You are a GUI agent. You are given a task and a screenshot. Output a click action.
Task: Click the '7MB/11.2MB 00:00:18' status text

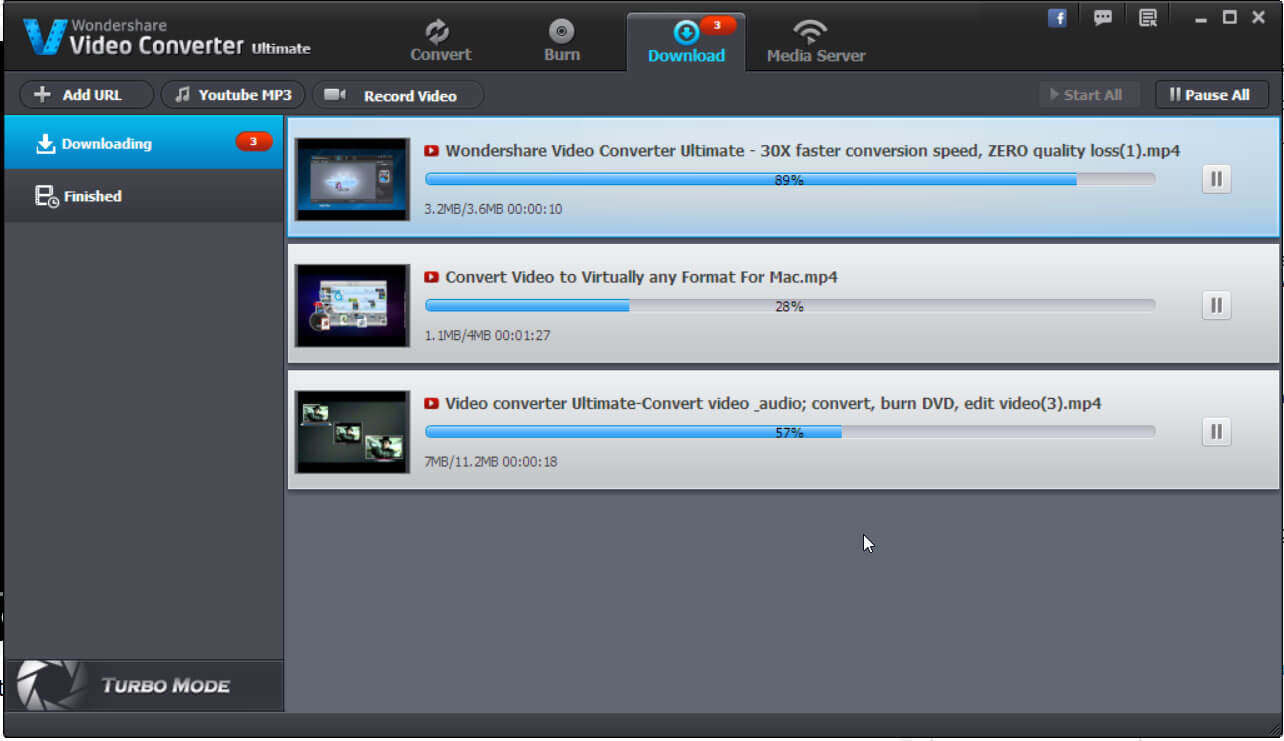pyautogui.click(x=491, y=462)
